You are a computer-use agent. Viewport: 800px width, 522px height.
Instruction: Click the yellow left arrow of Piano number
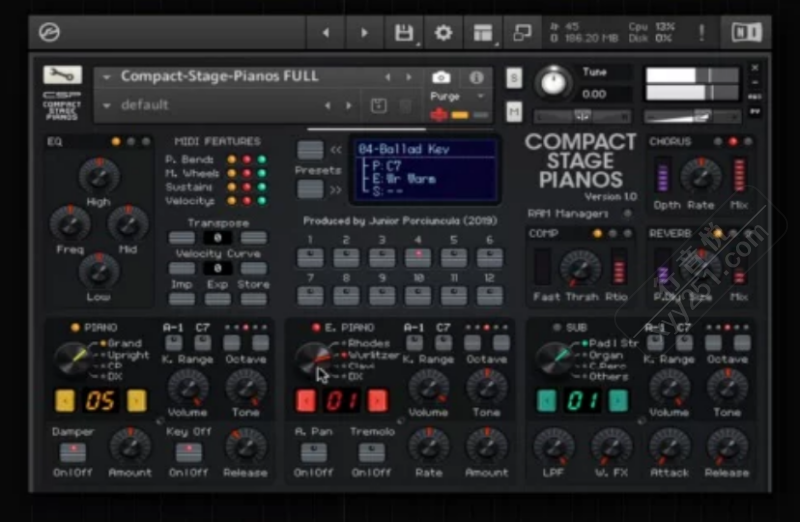[65, 401]
